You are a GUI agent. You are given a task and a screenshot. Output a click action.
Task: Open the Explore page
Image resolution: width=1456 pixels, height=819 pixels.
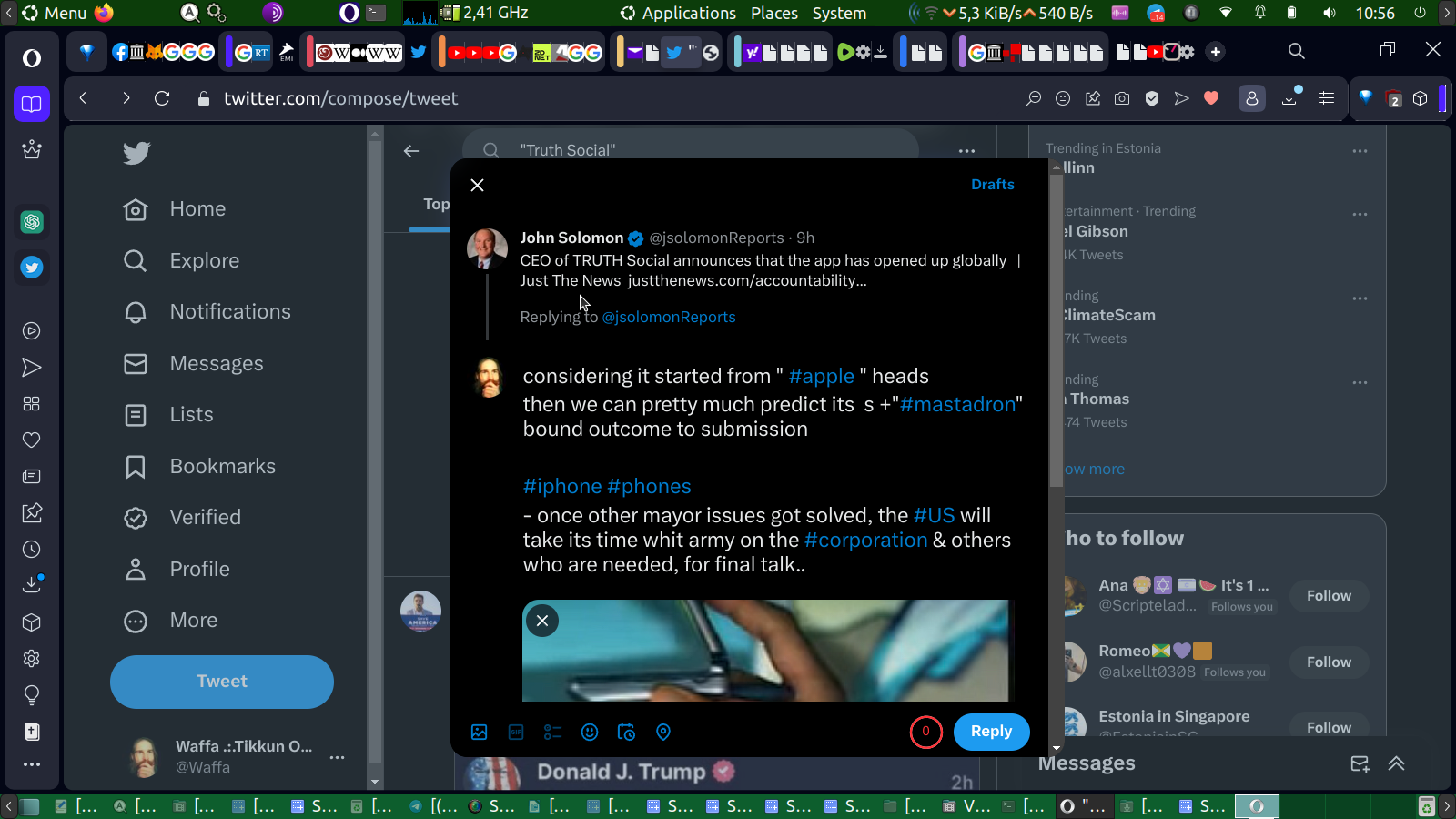(182, 261)
